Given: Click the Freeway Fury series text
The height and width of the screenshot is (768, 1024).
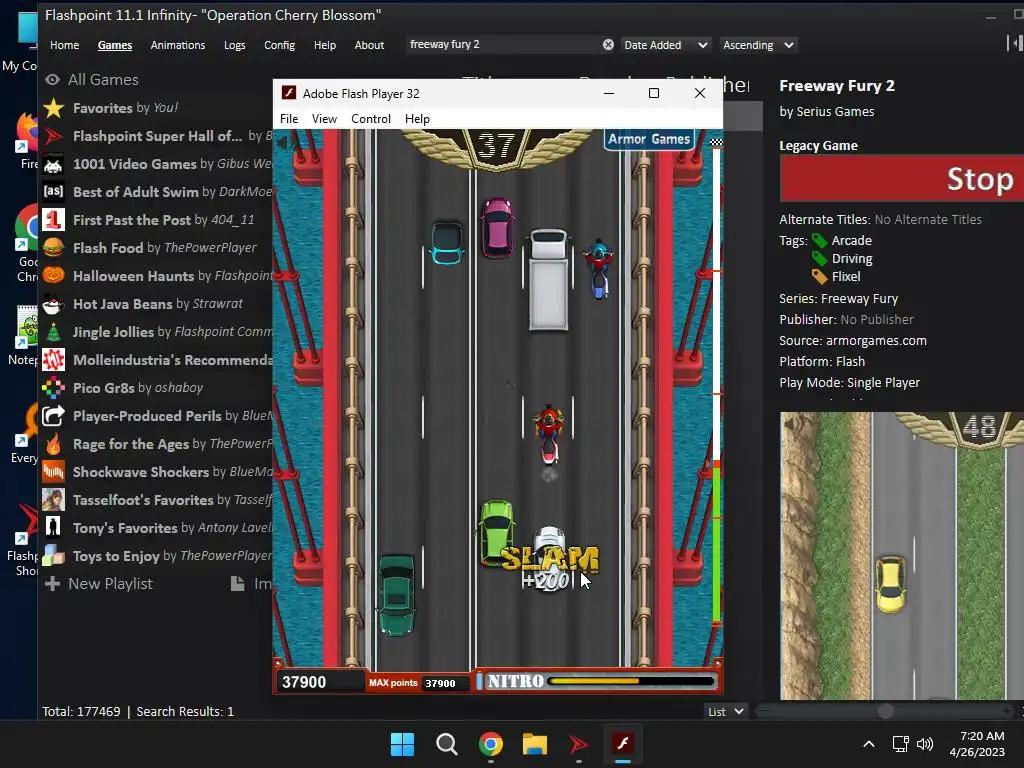Looking at the screenshot, I should 859,298.
